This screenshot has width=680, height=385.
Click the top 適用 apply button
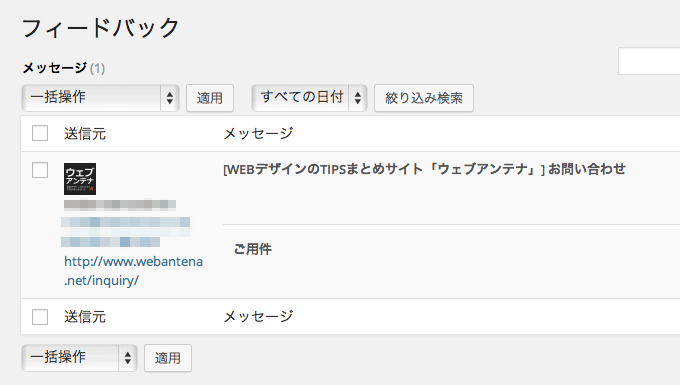(210, 98)
